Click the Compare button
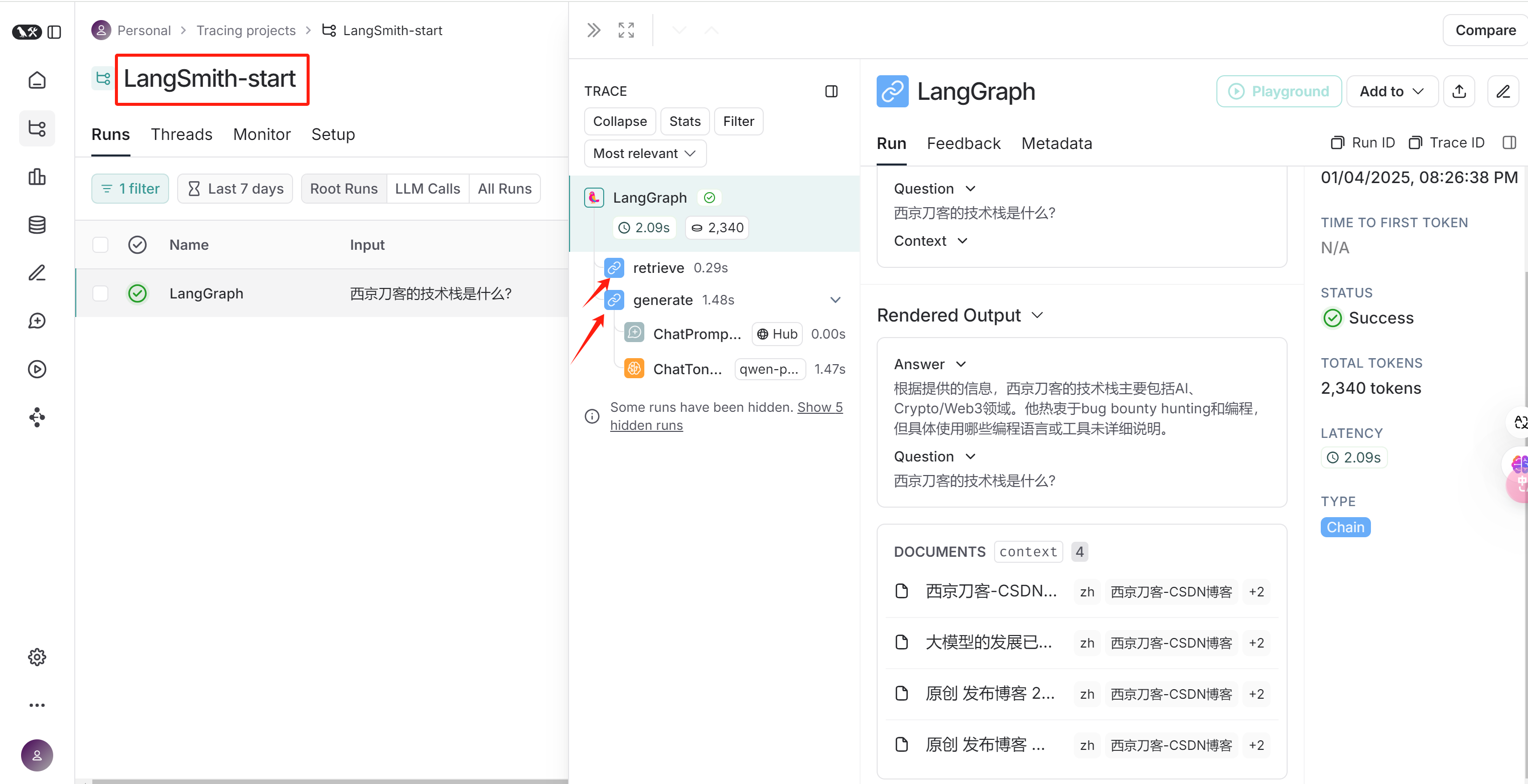 click(1485, 30)
